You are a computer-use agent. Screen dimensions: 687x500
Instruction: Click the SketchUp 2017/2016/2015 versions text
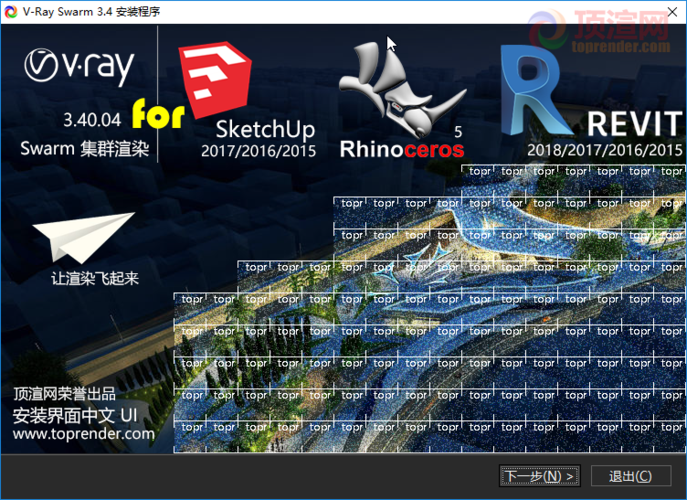pos(259,151)
